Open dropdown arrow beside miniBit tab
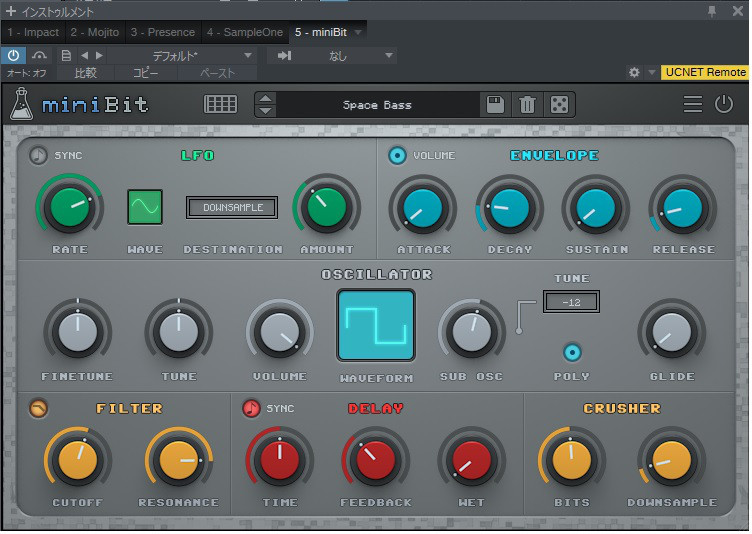752x534 pixels. tap(358, 33)
